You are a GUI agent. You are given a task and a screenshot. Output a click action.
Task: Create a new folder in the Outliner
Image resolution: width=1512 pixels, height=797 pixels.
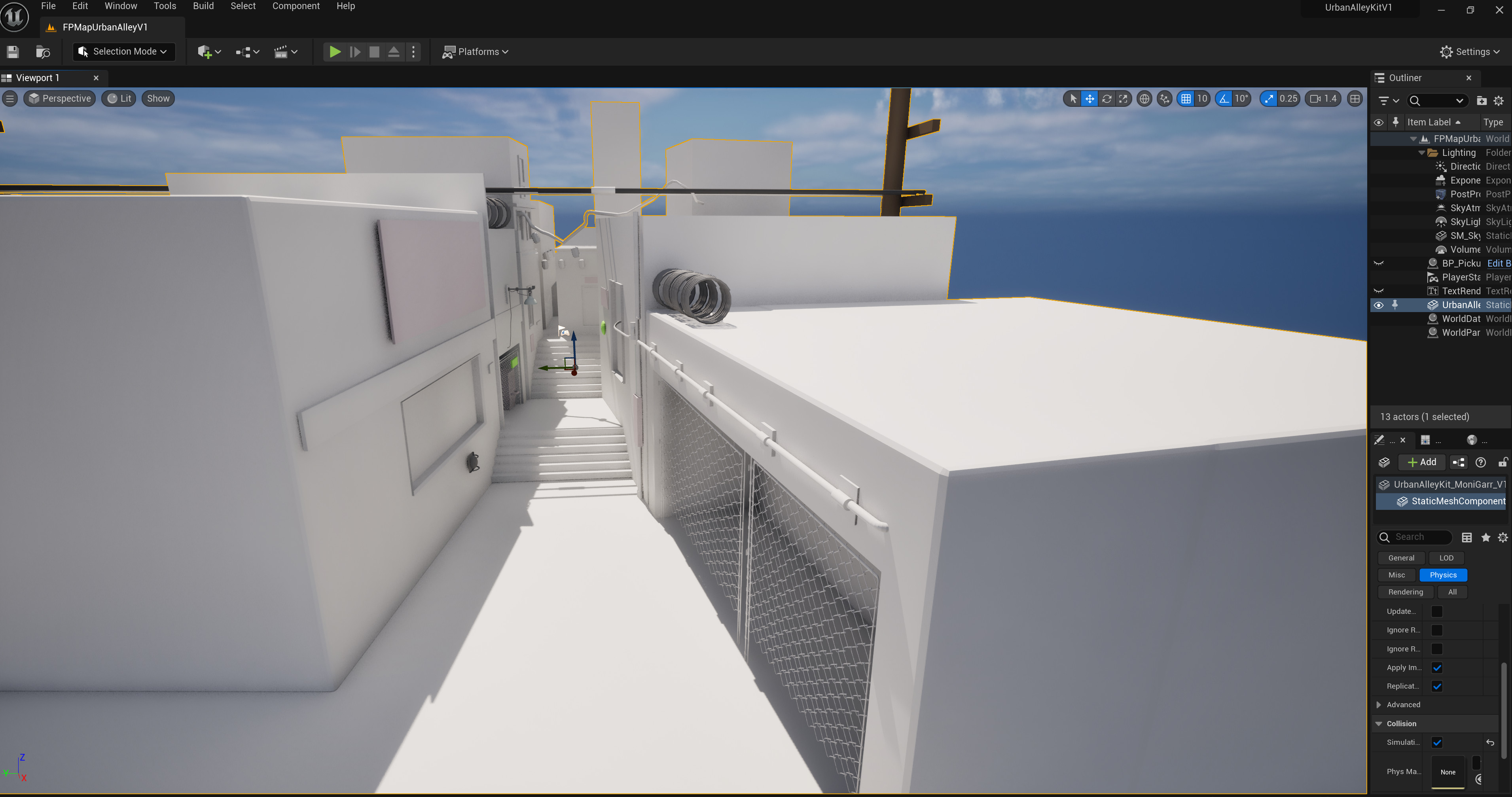point(1482,101)
